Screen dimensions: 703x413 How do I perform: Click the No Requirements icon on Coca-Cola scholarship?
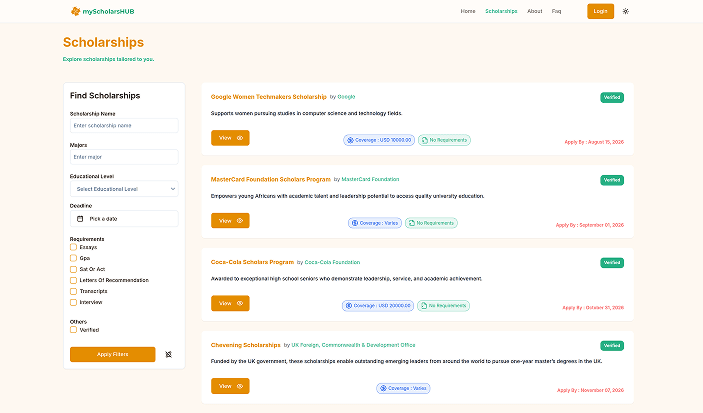(x=425, y=304)
